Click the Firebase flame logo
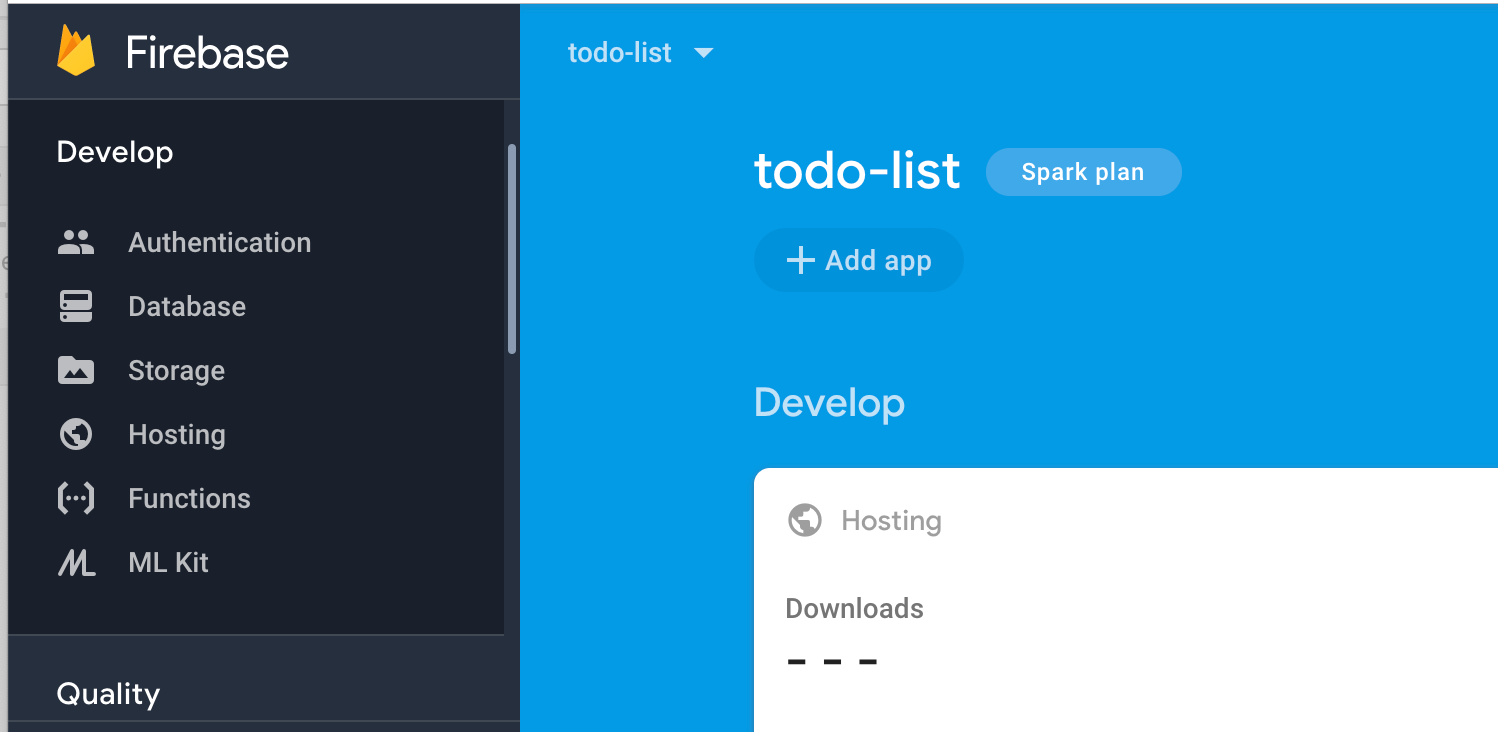Image resolution: width=1498 pixels, height=732 pixels. (76, 52)
